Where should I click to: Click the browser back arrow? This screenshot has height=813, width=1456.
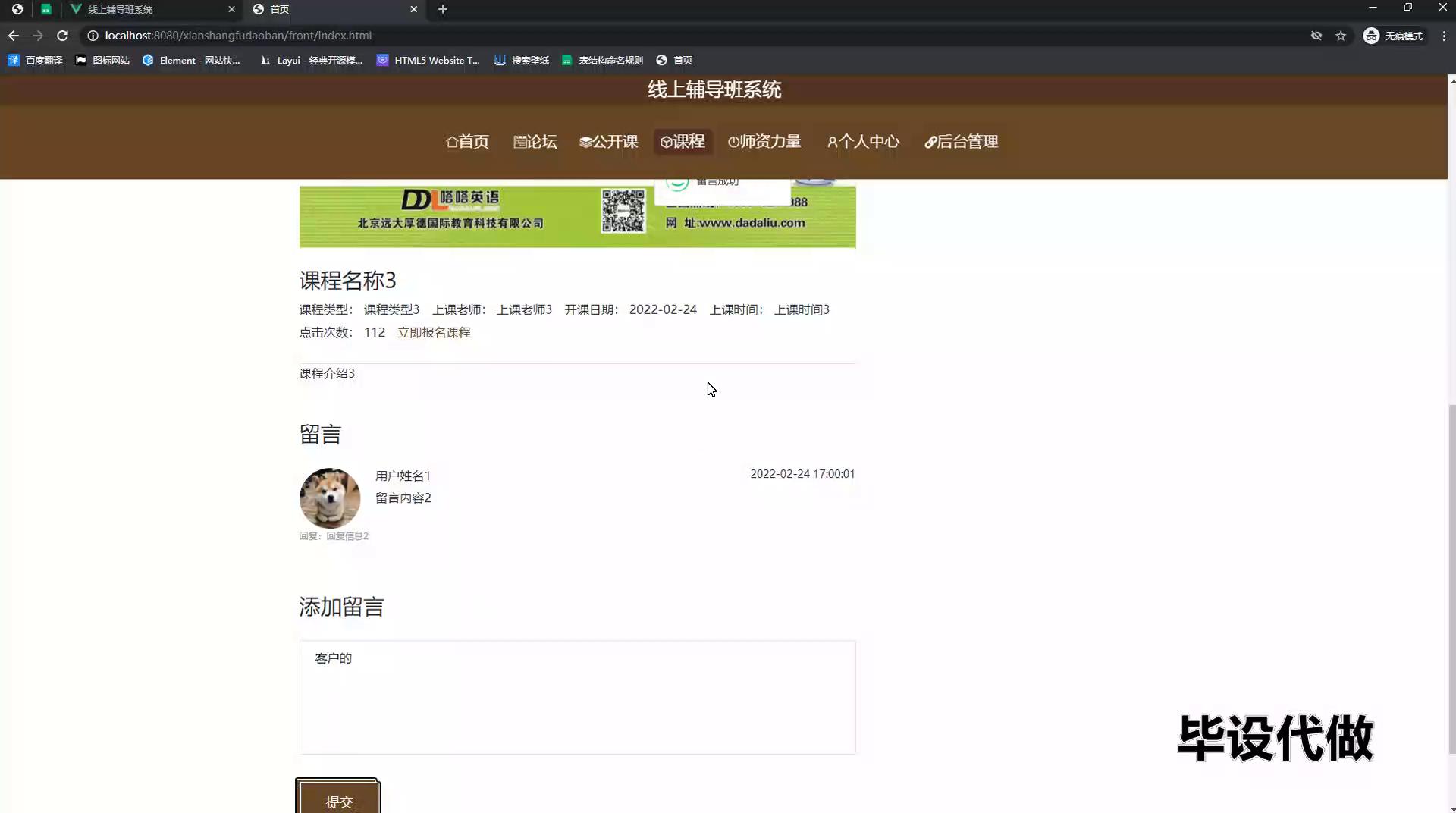pyautogui.click(x=14, y=36)
